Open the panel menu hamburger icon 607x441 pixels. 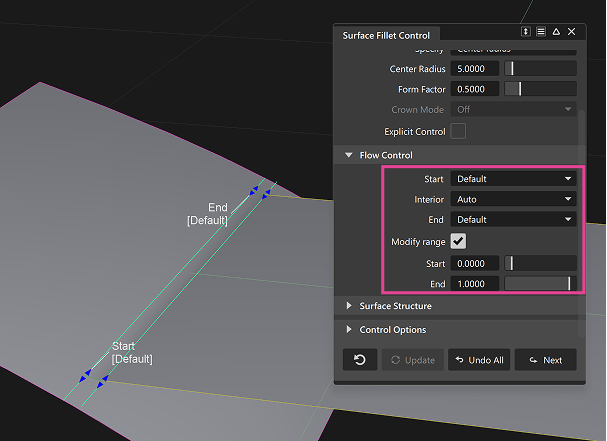tap(541, 32)
